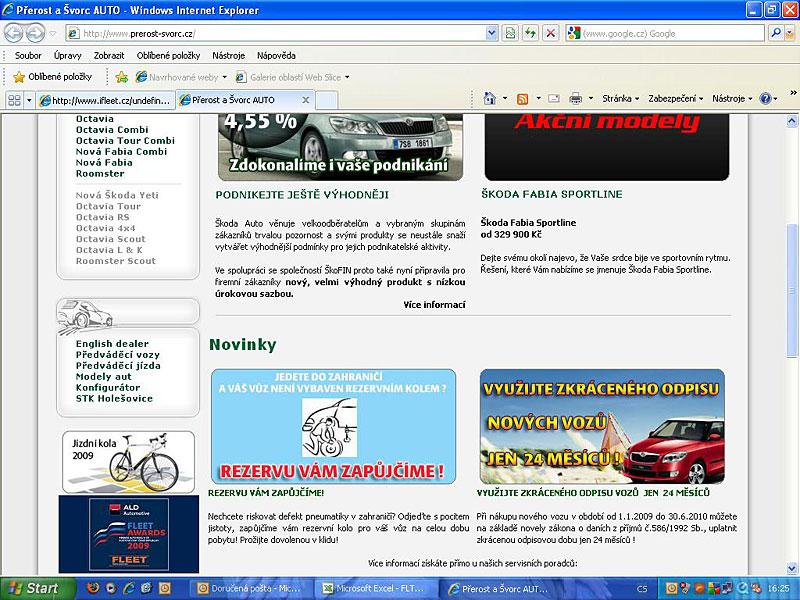The width and height of the screenshot is (800, 600).
Task: Open the Úpravy menu
Action: point(67,56)
